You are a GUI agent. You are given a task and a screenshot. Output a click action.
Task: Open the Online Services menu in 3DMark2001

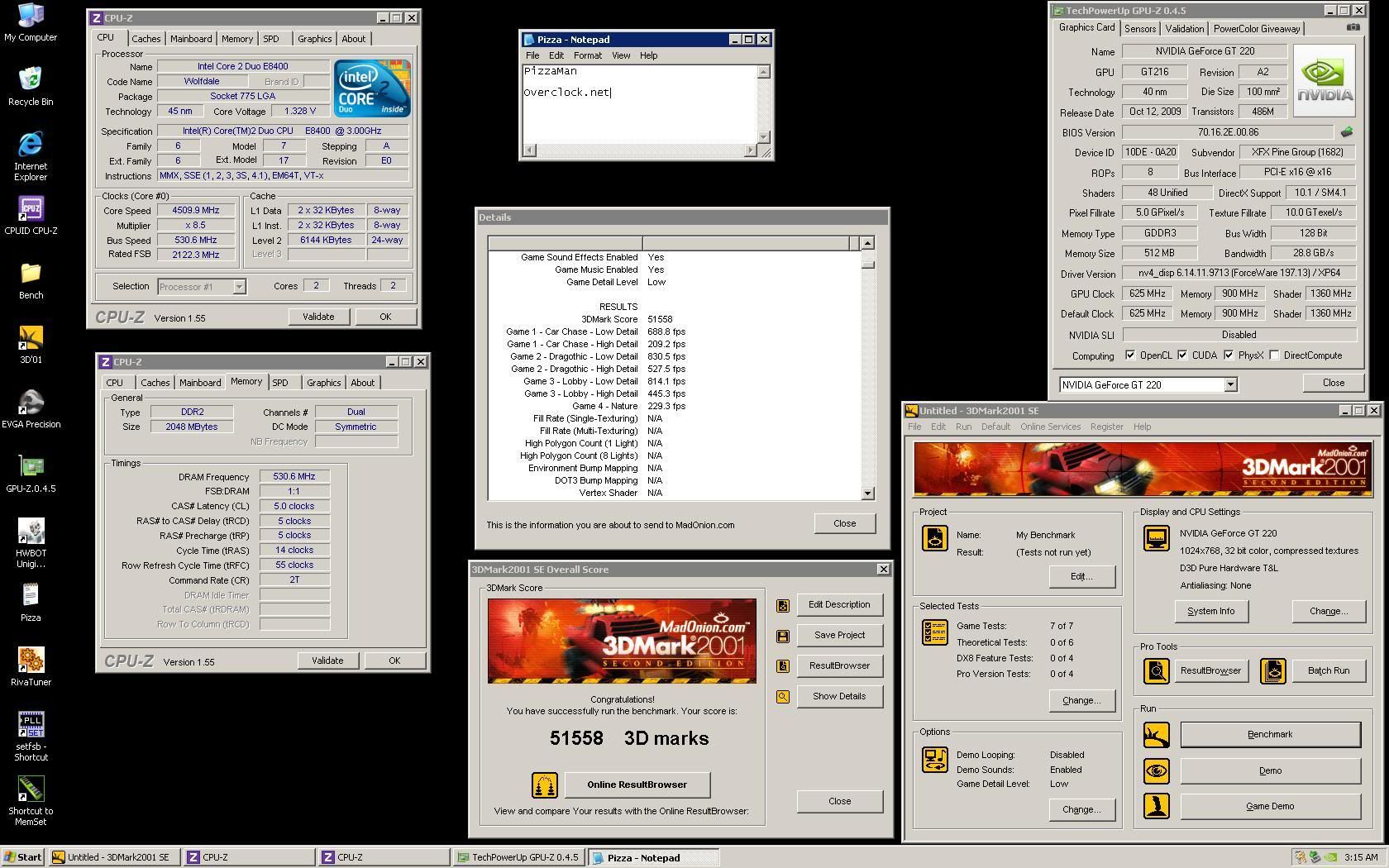click(x=1050, y=427)
